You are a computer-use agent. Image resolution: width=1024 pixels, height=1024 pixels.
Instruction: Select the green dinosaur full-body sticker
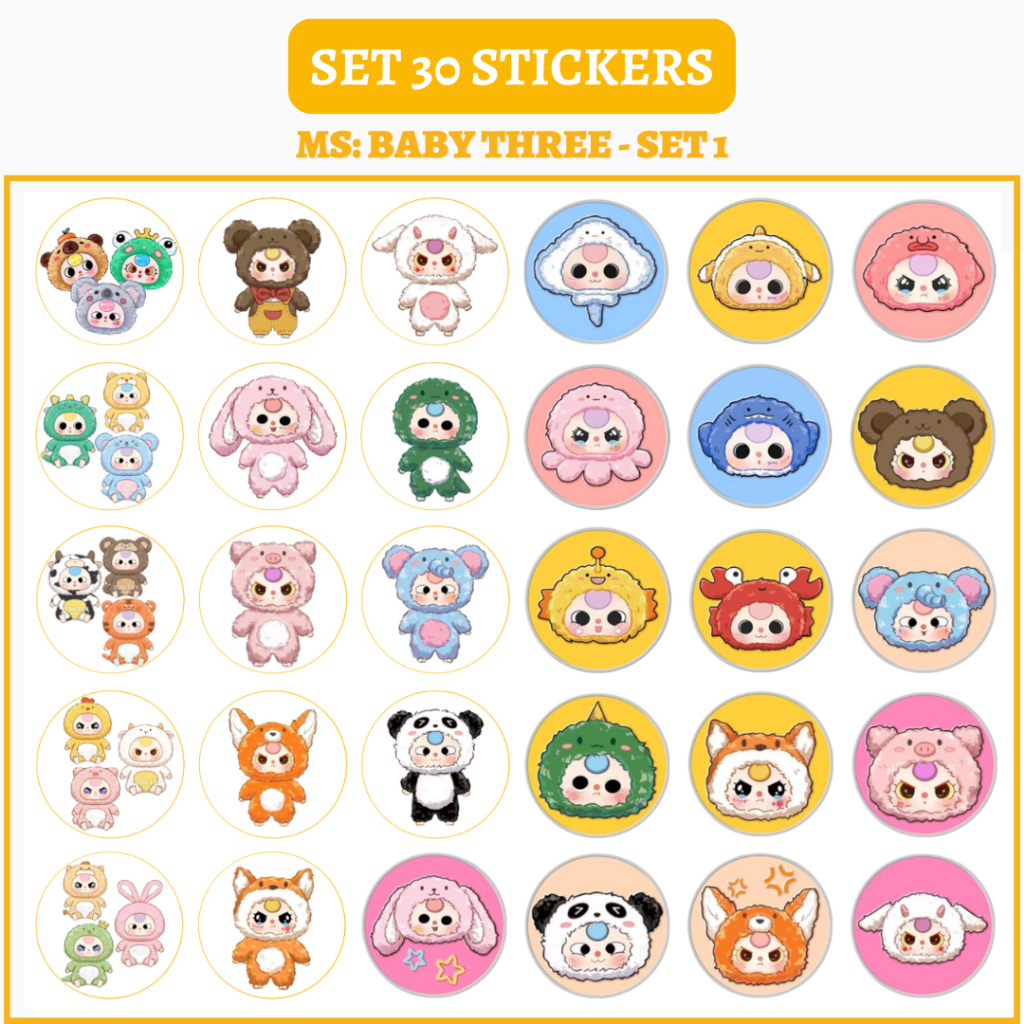click(x=435, y=436)
